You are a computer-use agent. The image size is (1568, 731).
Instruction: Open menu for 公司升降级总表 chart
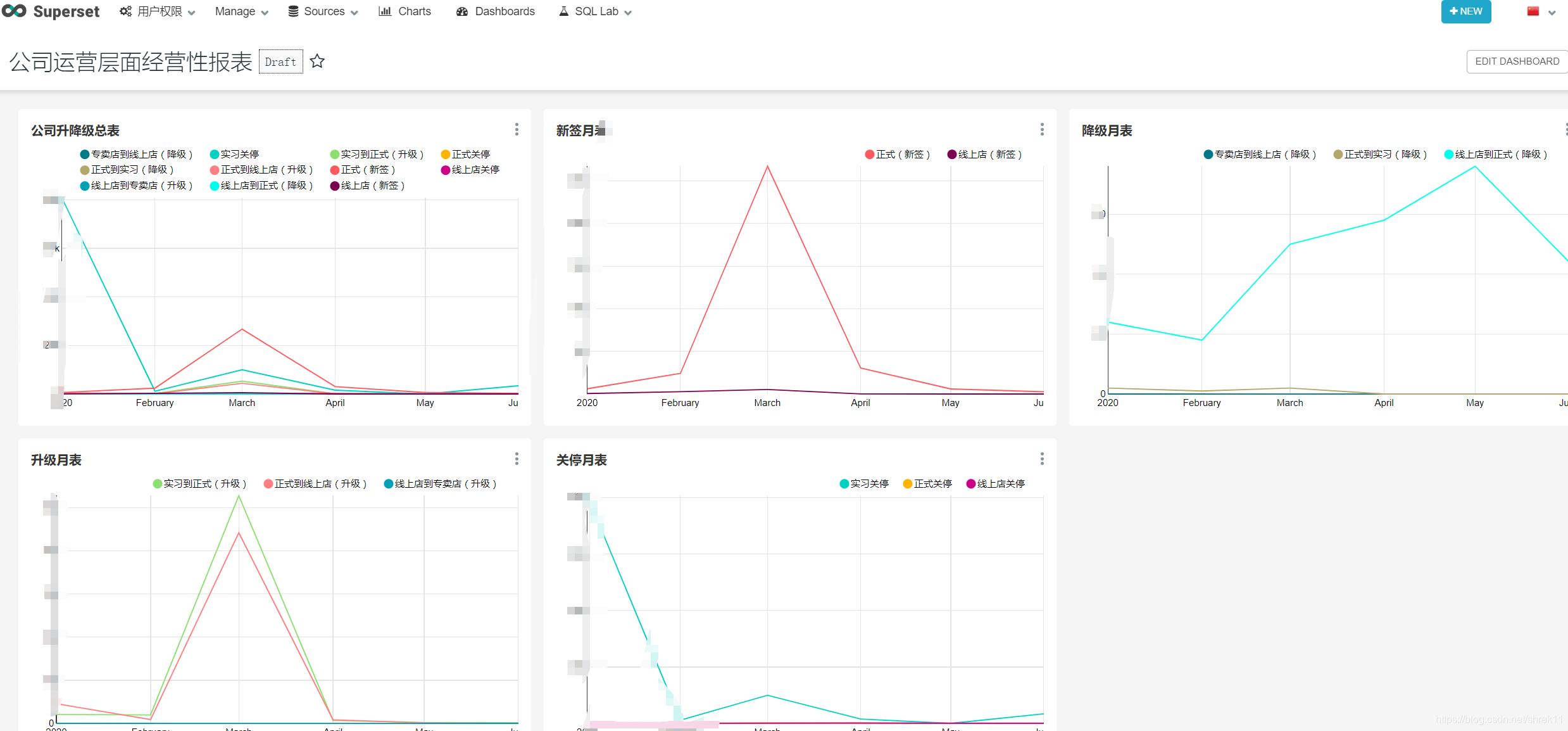[x=517, y=129]
